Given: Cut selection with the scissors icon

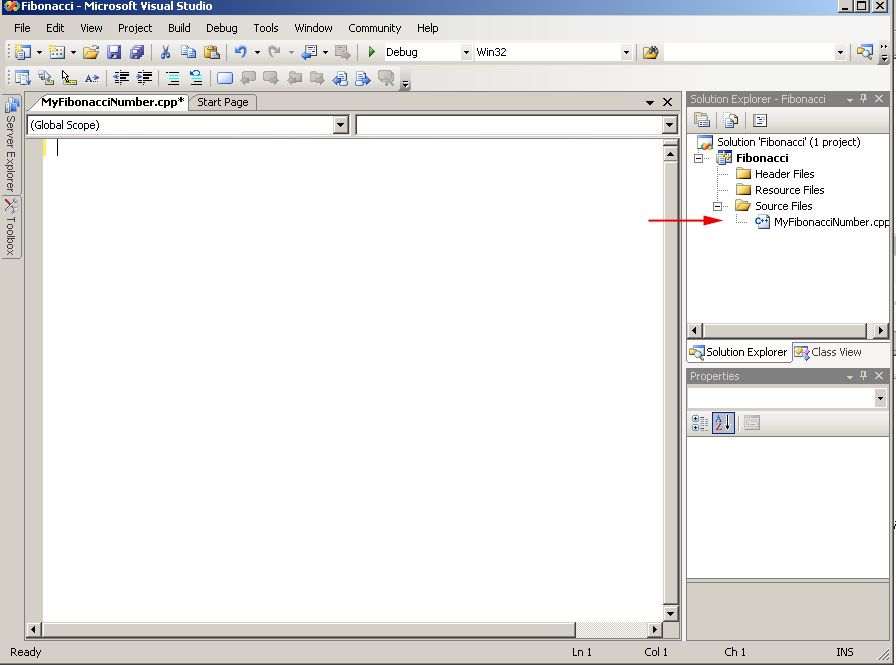Looking at the screenshot, I should tap(165, 52).
